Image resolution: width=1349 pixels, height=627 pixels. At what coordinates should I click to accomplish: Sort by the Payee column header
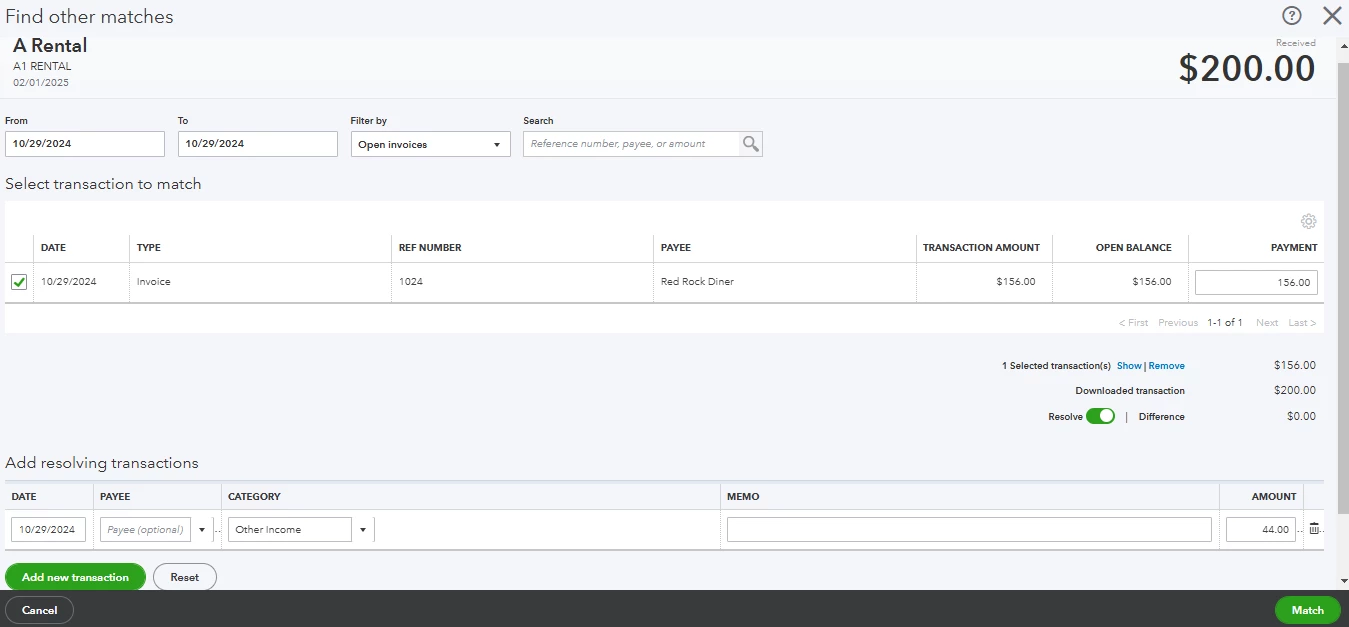(x=676, y=247)
